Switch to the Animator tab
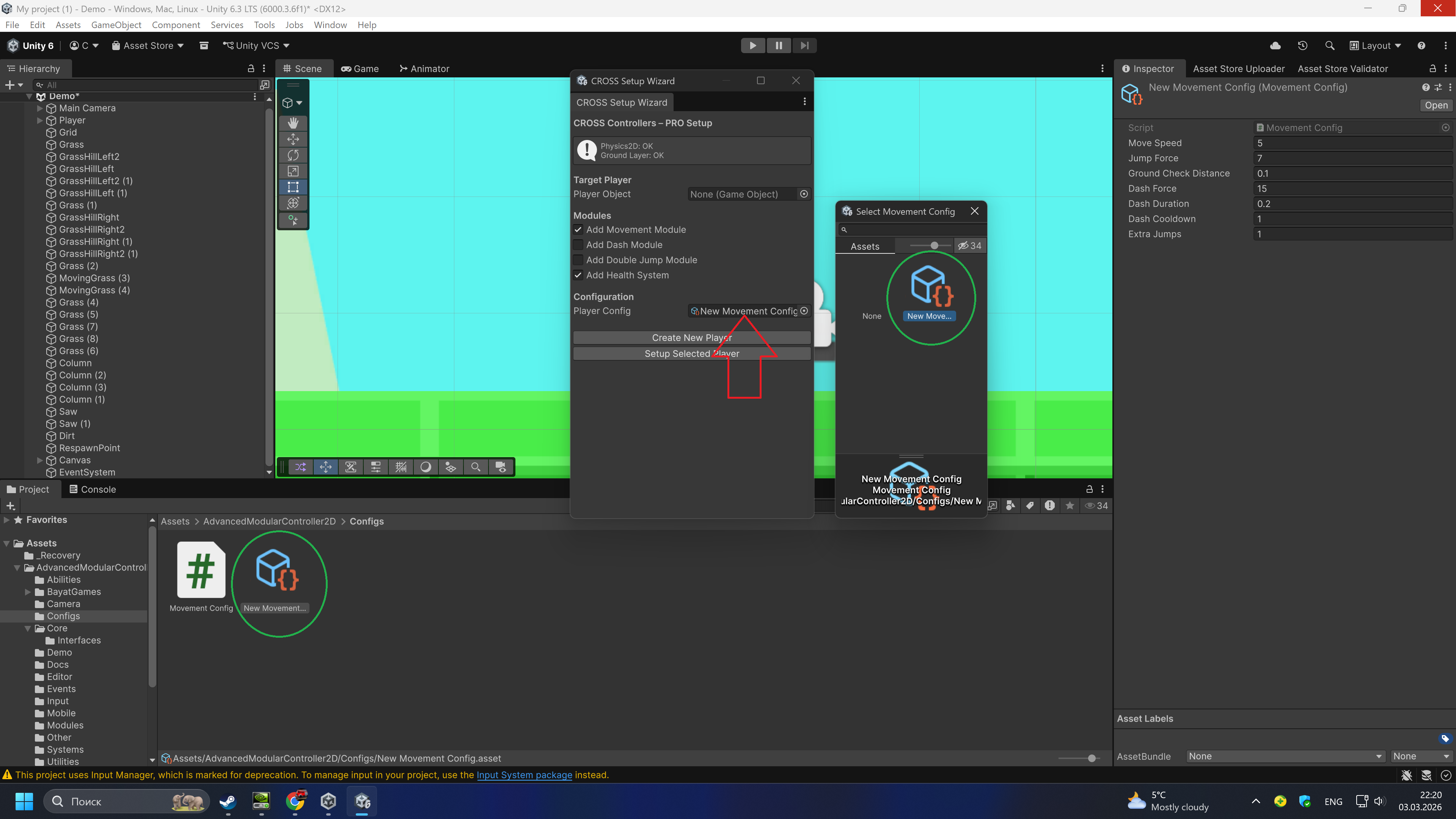This screenshot has width=1456, height=819. (424, 68)
